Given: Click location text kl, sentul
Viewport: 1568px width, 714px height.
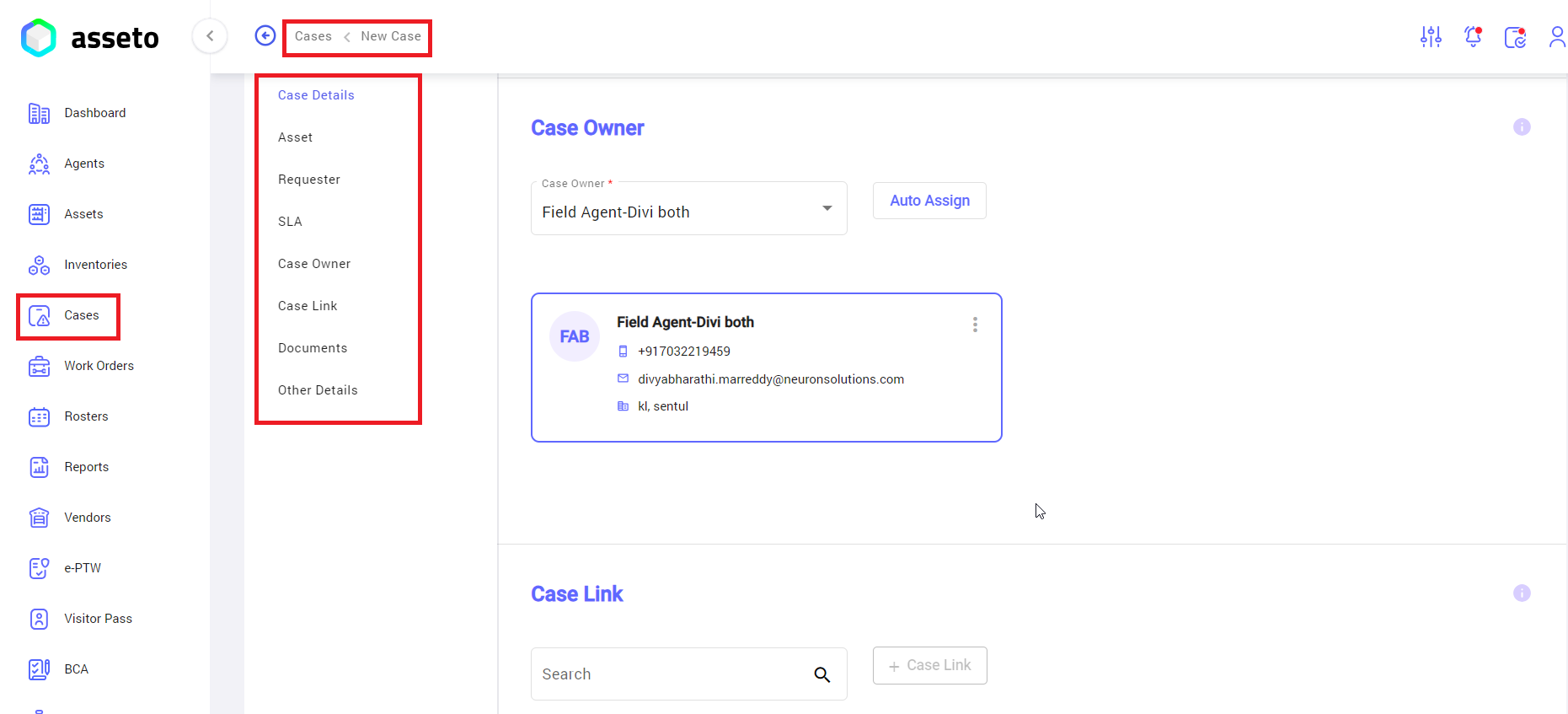Looking at the screenshot, I should click(663, 406).
